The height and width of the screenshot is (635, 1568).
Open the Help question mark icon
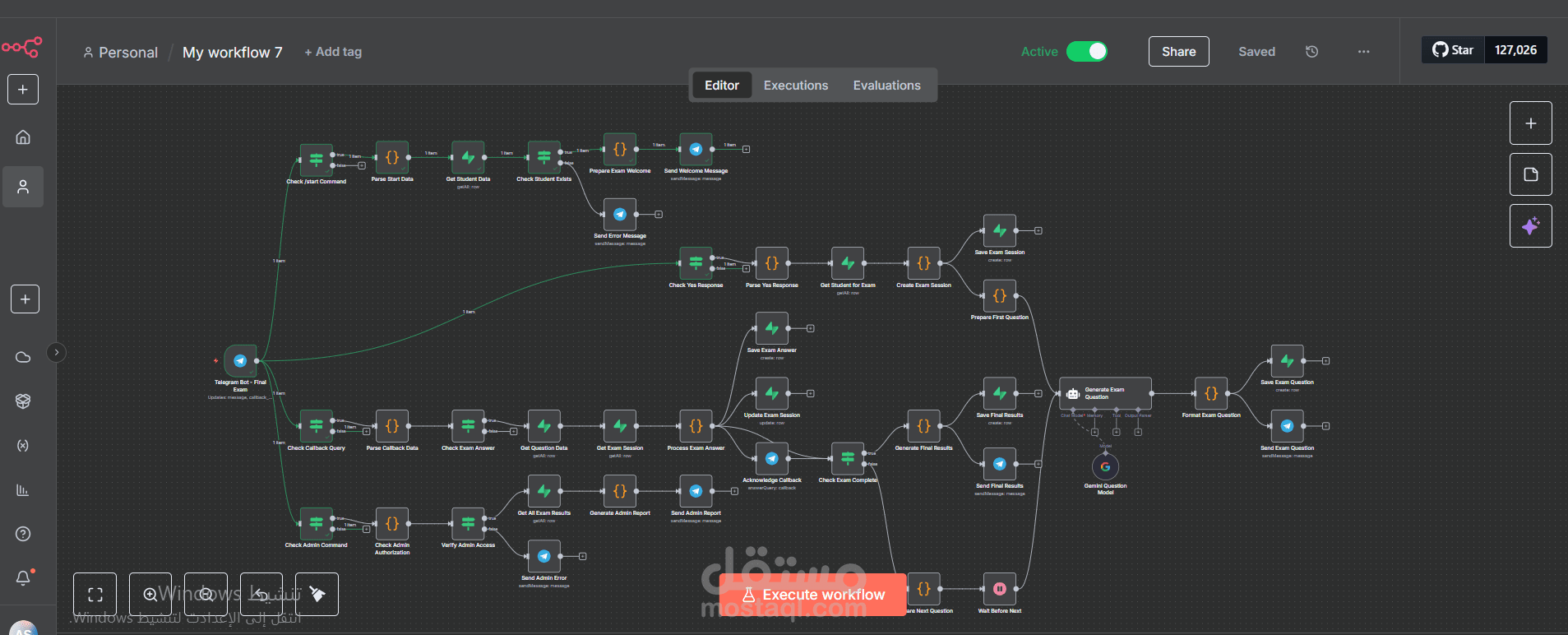[x=23, y=534]
